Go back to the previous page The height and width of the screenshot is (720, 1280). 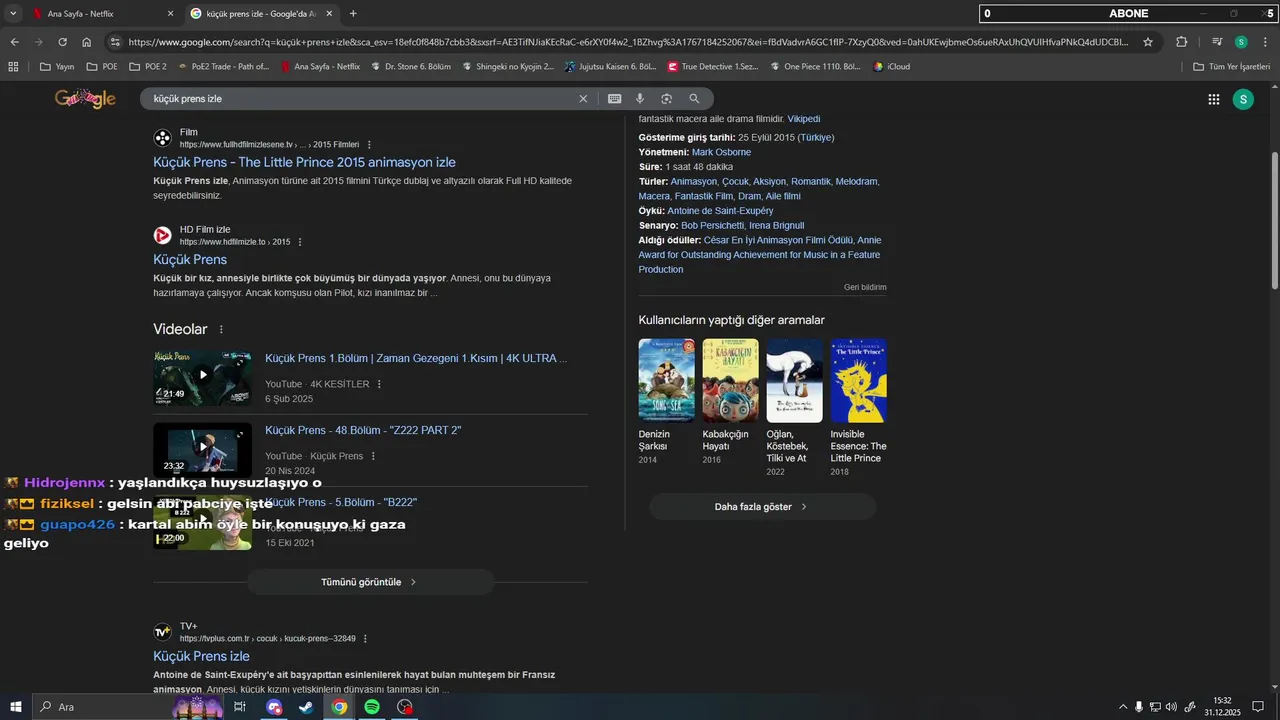coord(14,42)
